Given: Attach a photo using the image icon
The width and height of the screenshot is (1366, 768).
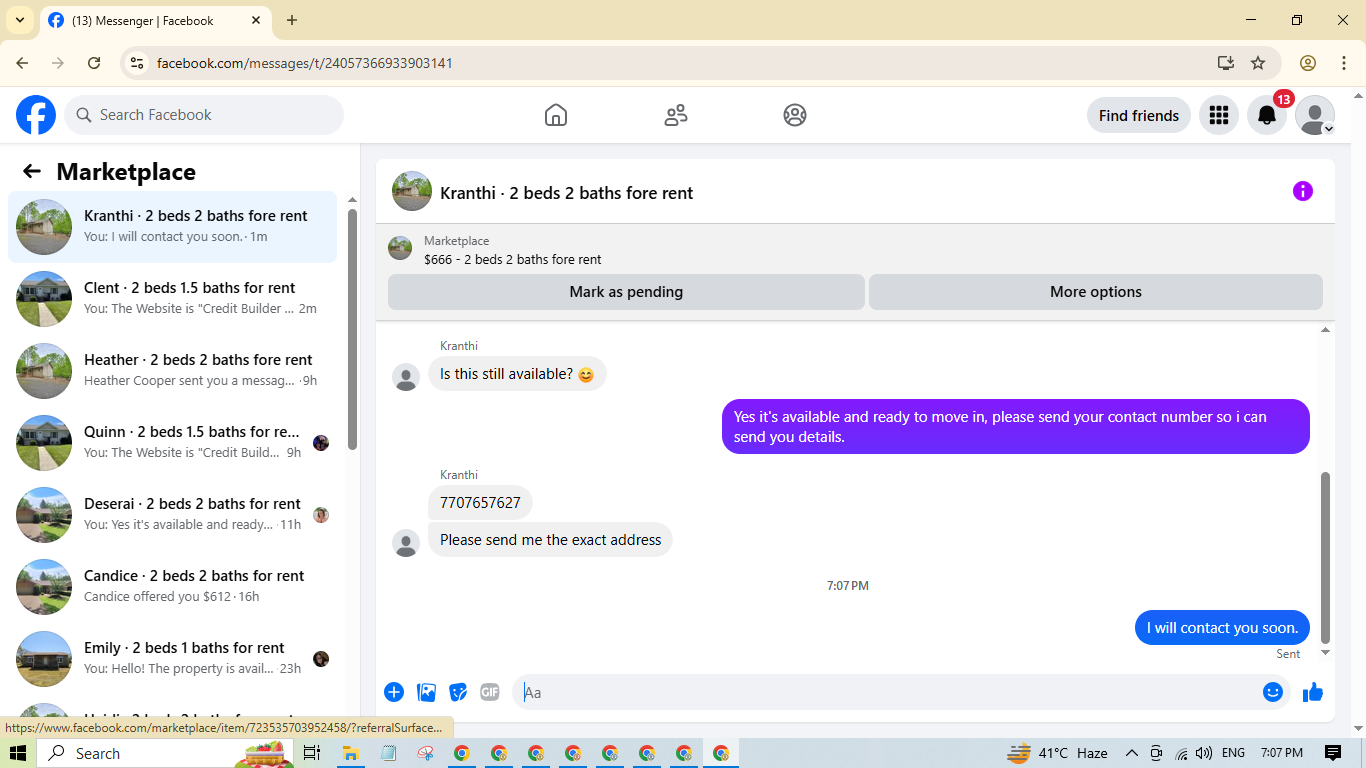Looking at the screenshot, I should click(x=427, y=692).
